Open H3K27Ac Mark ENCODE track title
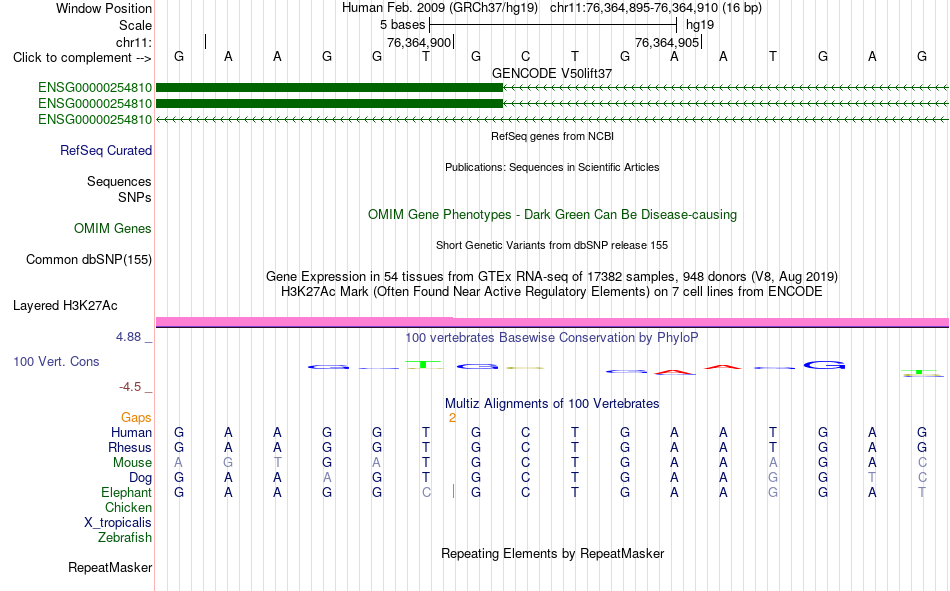 552,292
